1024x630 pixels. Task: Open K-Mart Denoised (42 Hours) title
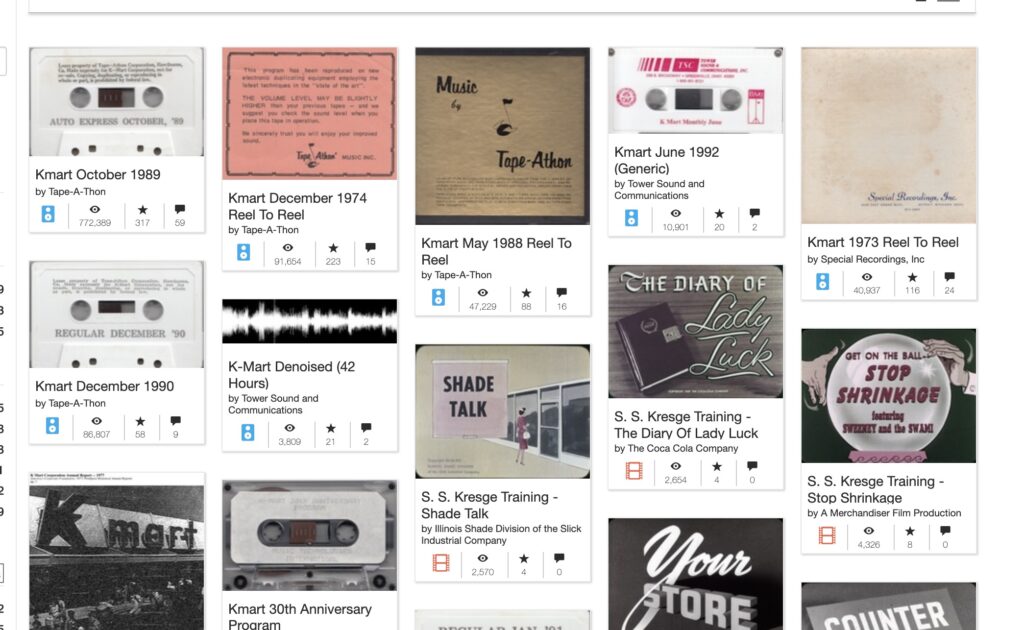[291, 375]
